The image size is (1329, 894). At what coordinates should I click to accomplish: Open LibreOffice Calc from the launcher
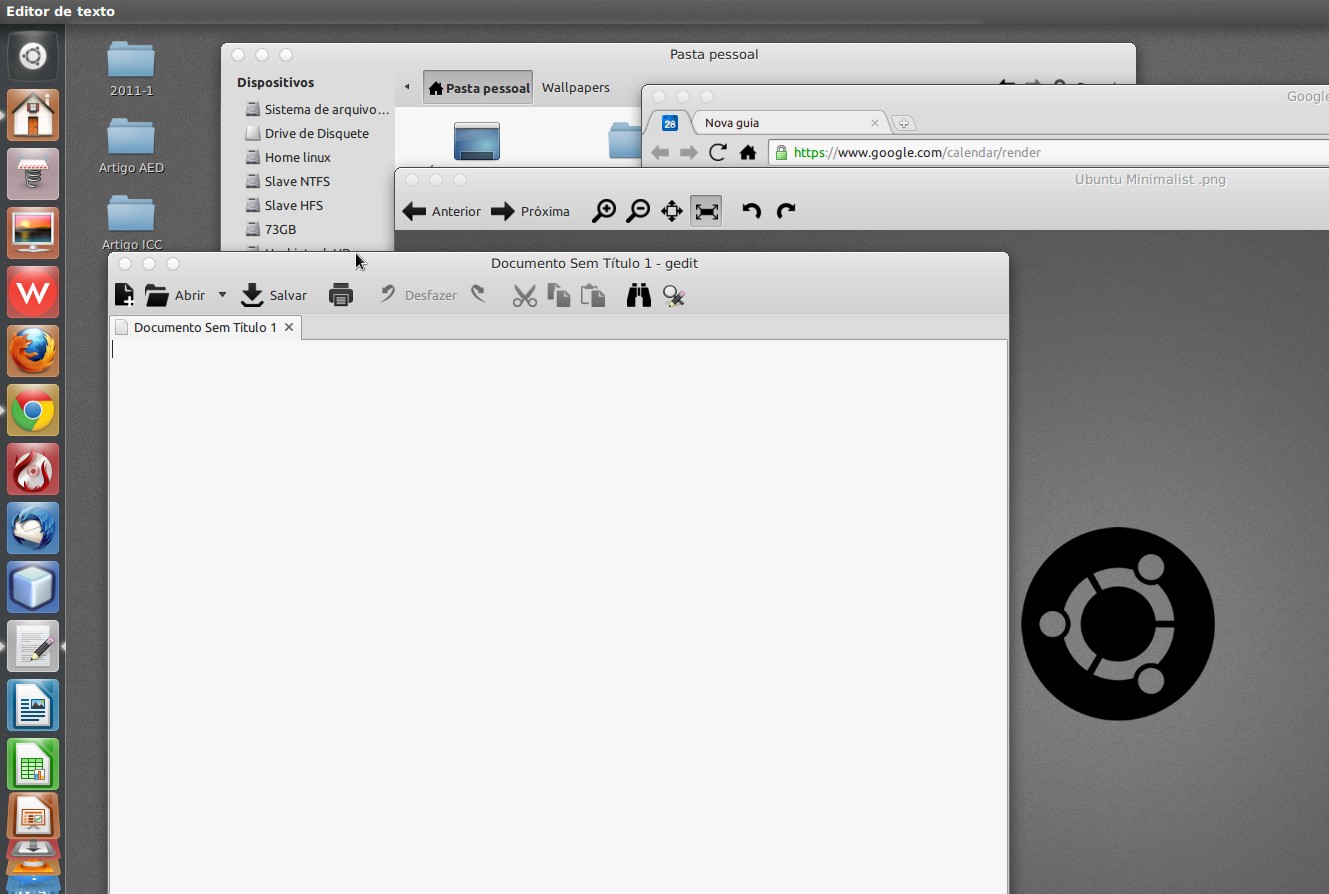33,764
